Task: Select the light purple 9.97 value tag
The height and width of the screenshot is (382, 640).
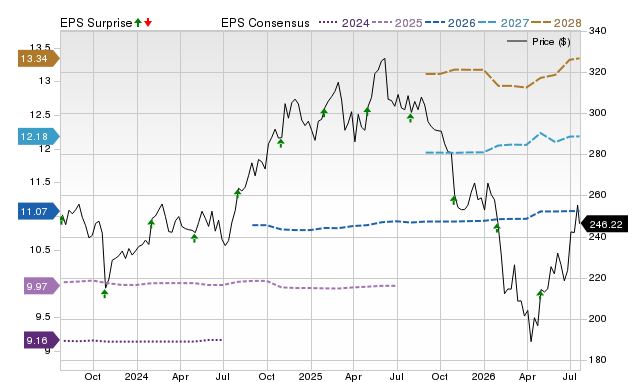Action: [41, 286]
